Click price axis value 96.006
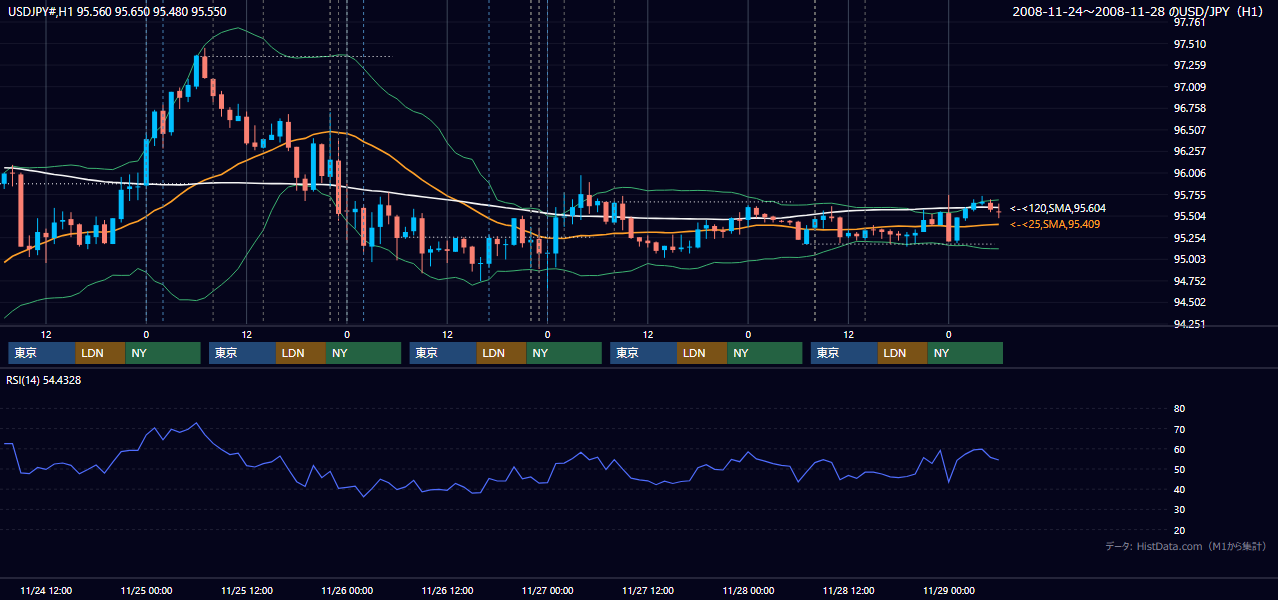 1189,173
